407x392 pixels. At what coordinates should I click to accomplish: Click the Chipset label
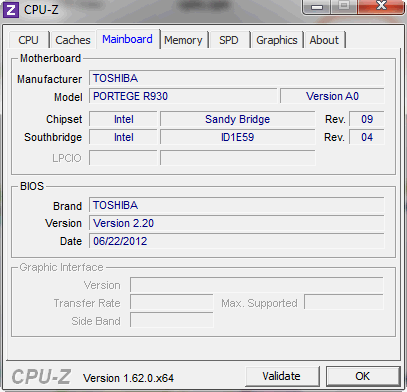[64, 119]
